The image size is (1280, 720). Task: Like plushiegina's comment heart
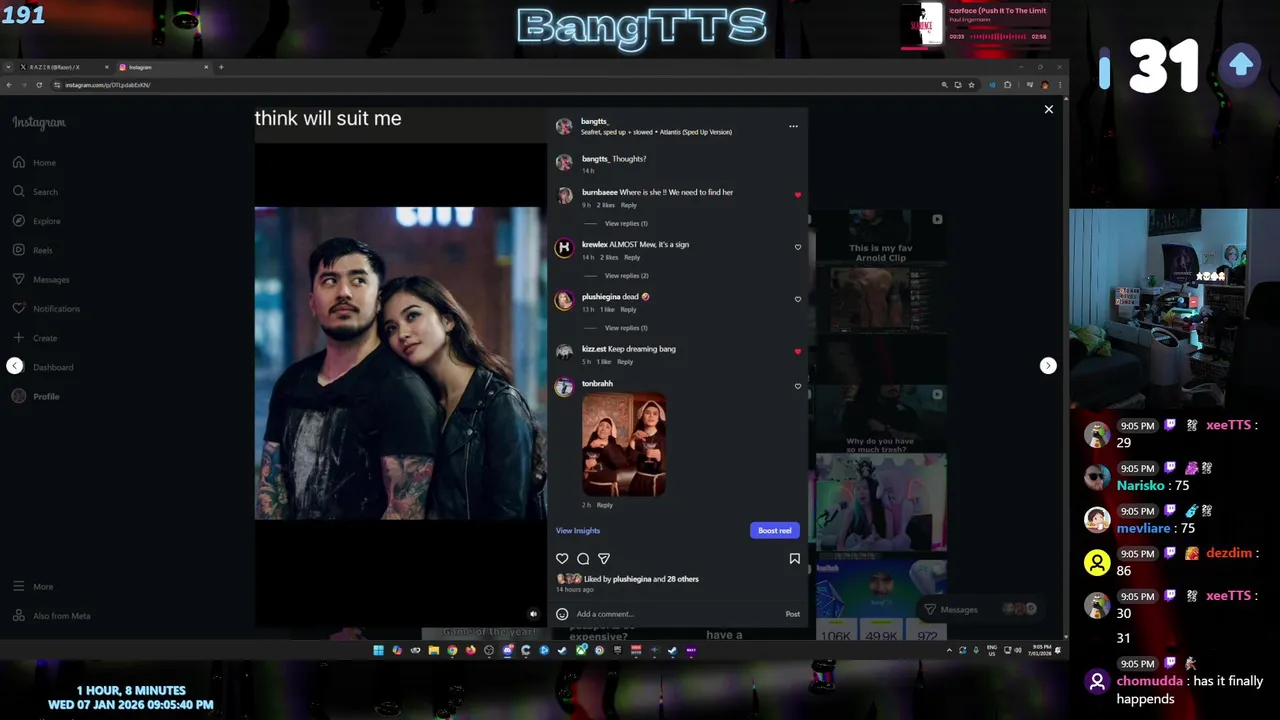pos(798,299)
